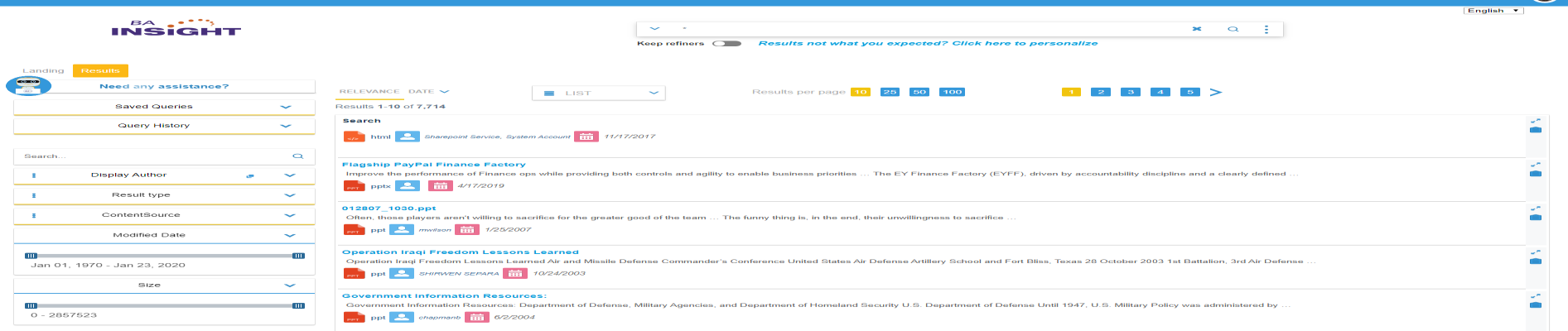The height and width of the screenshot is (331, 1568).
Task: Click the pptx file icon for Flagship PayPal
Action: 354,186
